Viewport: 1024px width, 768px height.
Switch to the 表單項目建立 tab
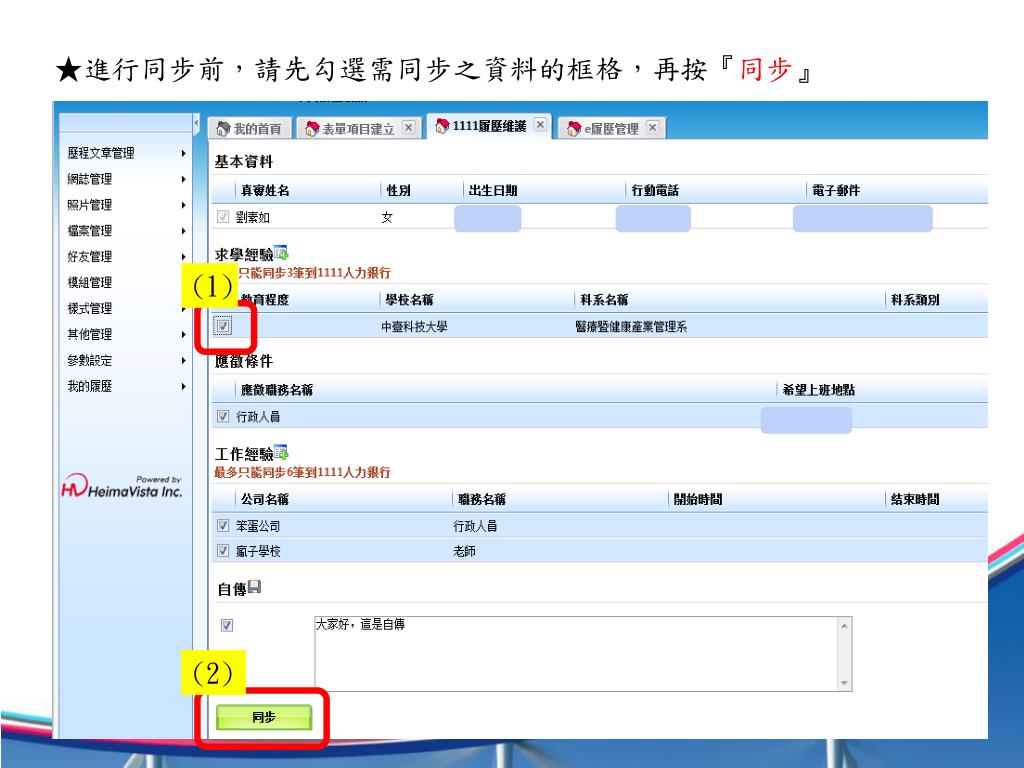click(x=359, y=128)
